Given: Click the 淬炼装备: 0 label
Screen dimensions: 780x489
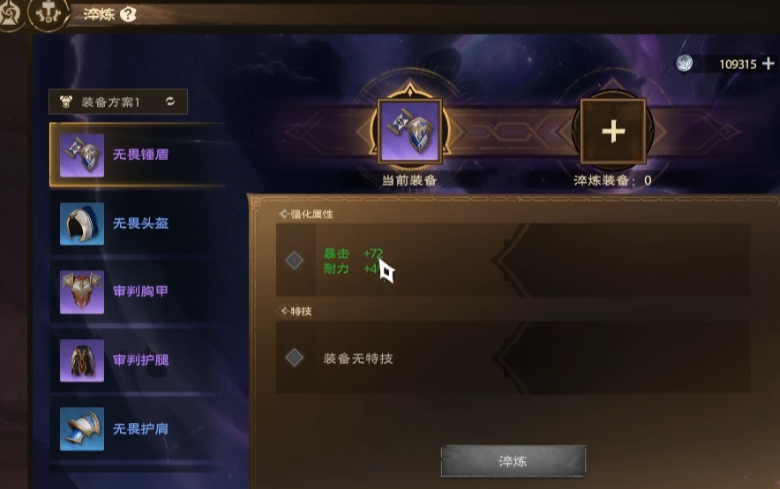Looking at the screenshot, I should pyautogui.click(x=612, y=181).
